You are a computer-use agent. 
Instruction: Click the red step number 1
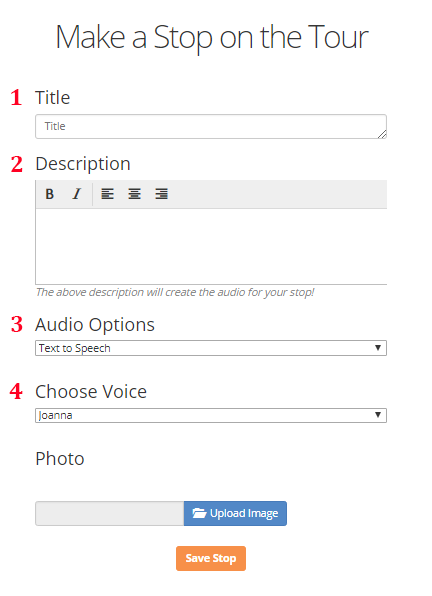point(16,97)
